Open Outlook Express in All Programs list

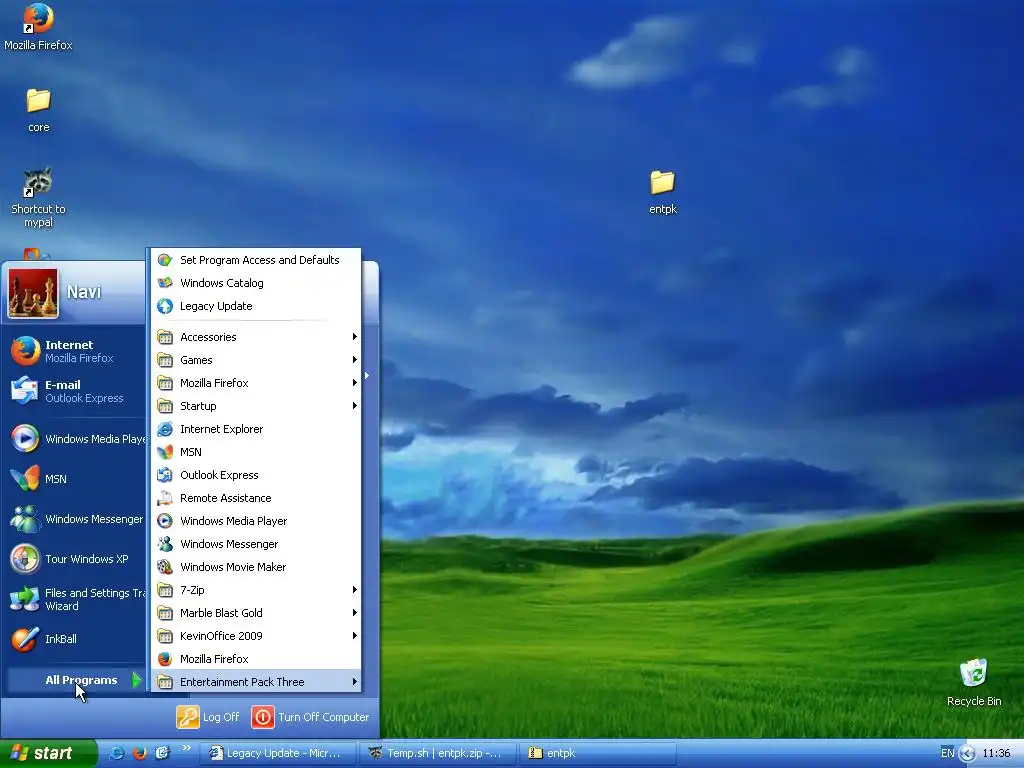(256, 475)
